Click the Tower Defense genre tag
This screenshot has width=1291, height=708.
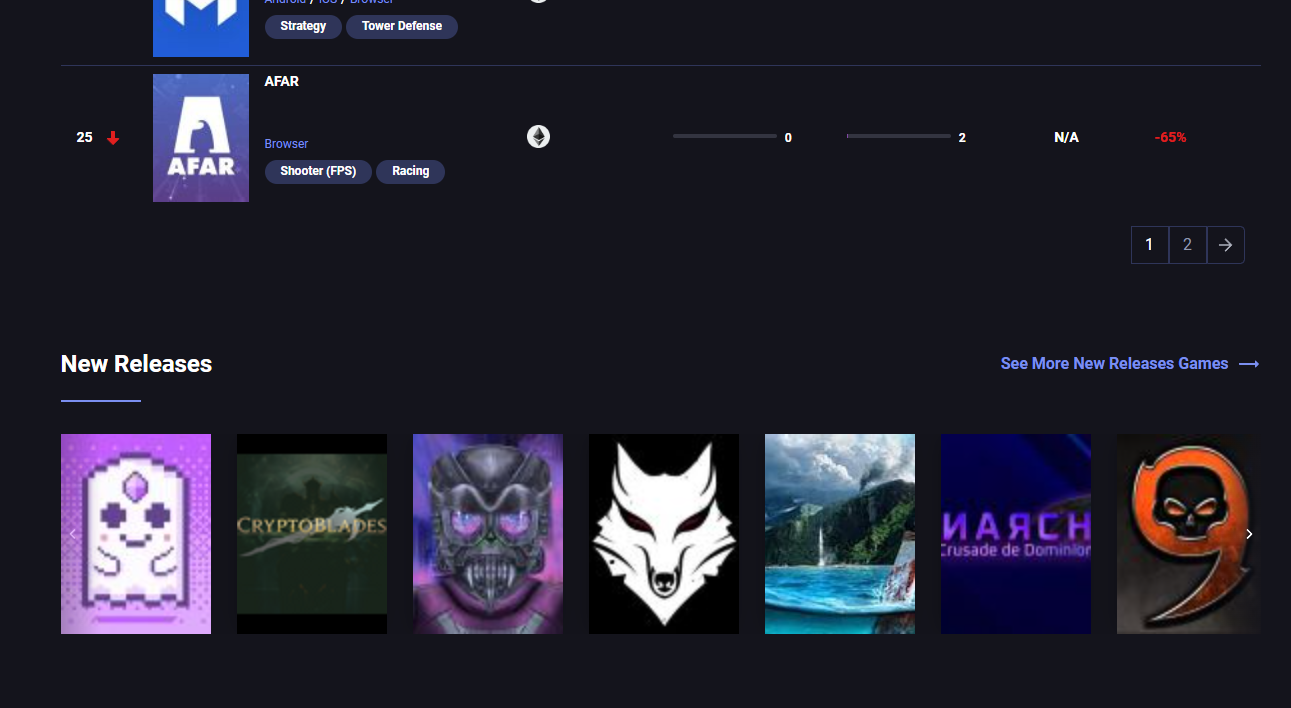(x=401, y=26)
